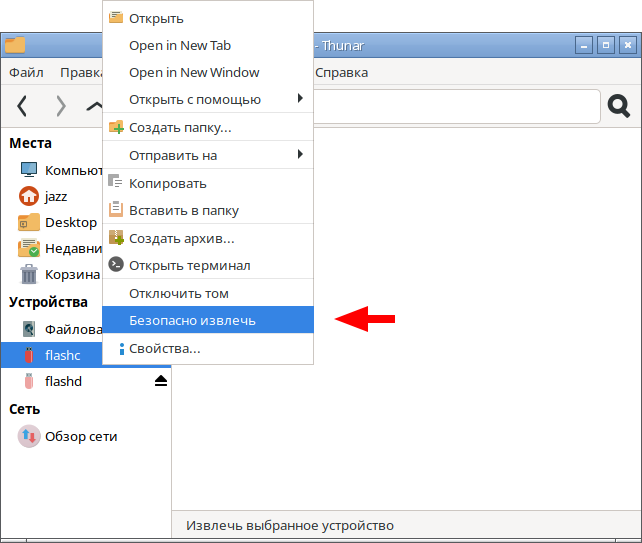The image size is (642, 543).
Task: Close the Thunar window
Action: (x=628, y=45)
